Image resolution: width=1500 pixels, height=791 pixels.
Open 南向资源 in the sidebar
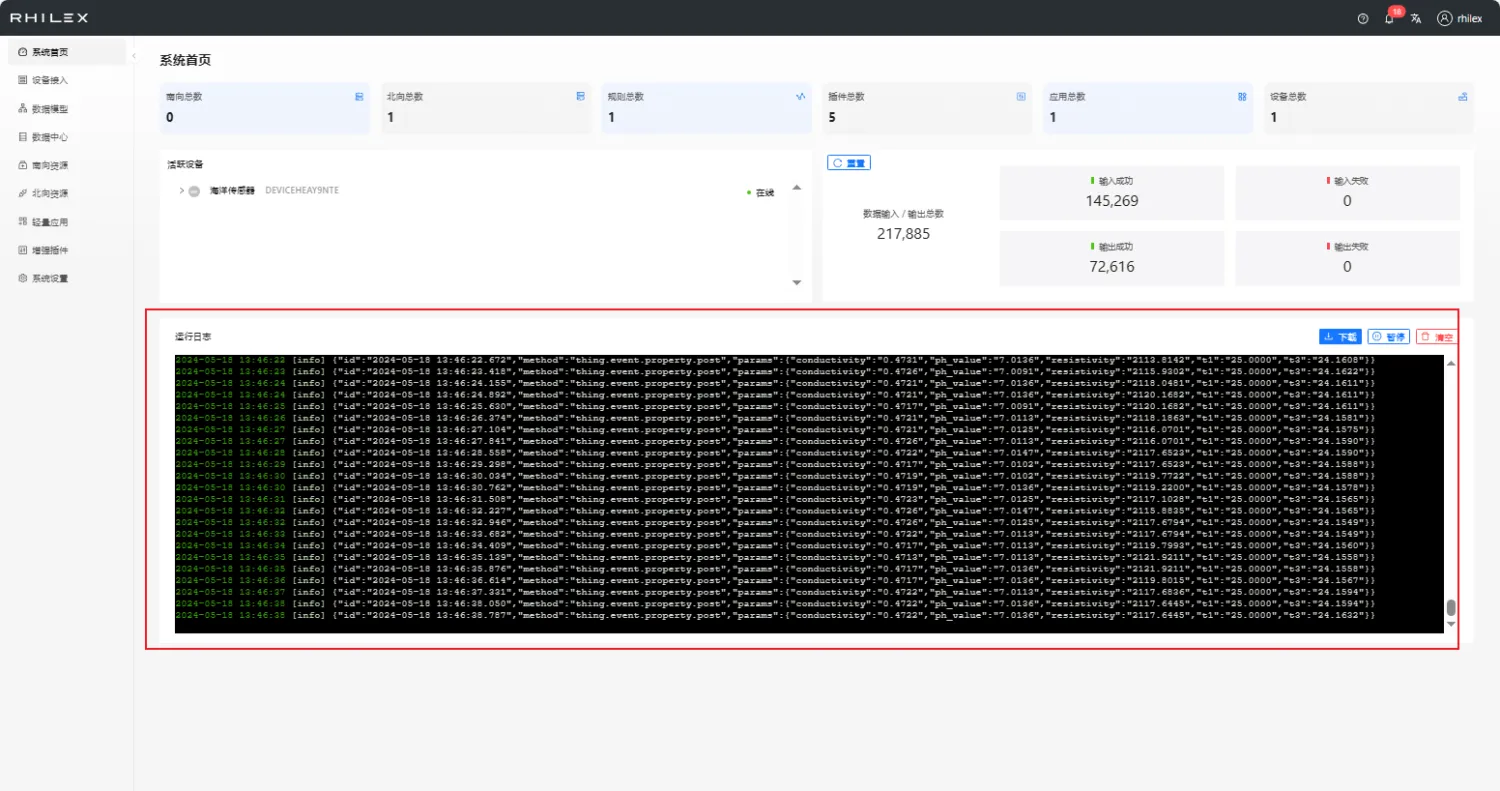click(x=67, y=165)
